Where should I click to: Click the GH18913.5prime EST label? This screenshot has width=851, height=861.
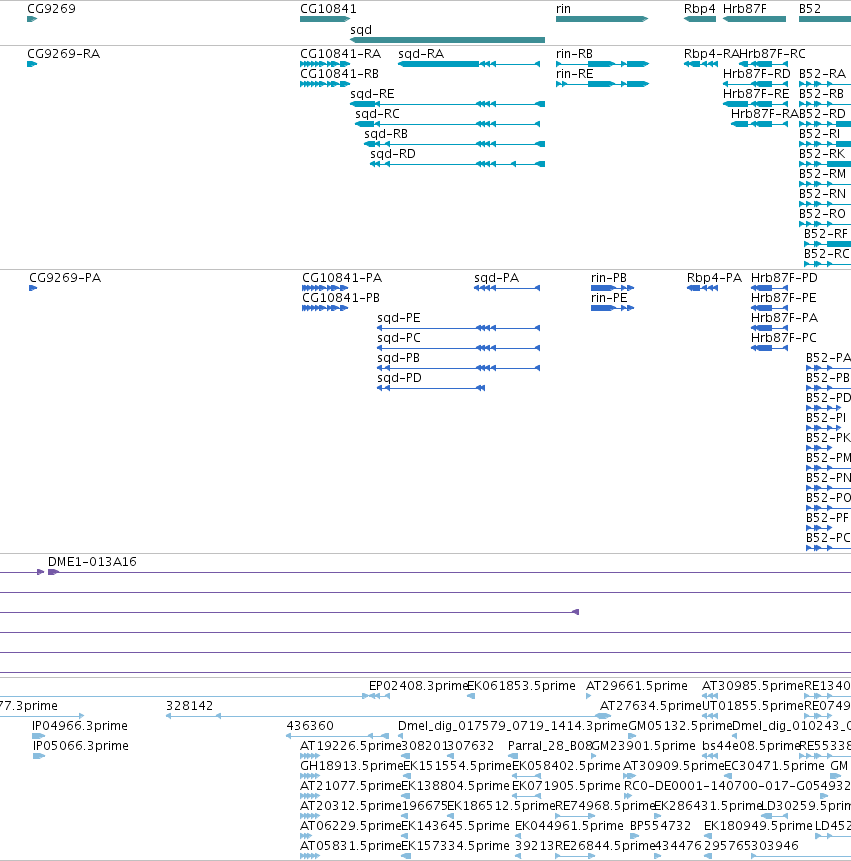352,765
